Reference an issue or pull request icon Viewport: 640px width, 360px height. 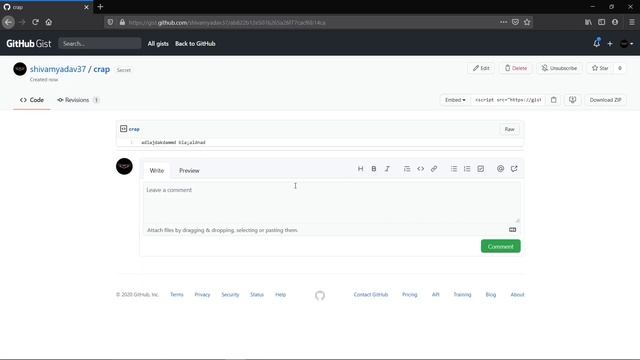pos(514,169)
